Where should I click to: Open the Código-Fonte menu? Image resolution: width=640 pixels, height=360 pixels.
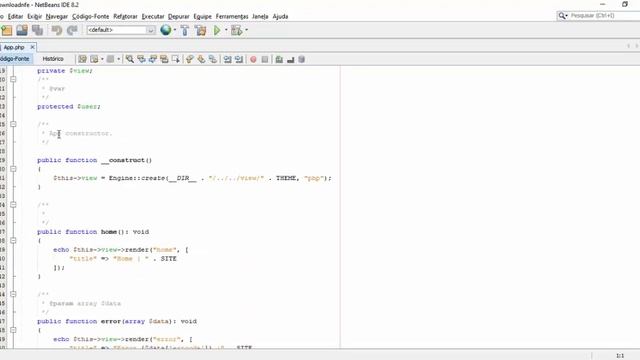click(91, 16)
